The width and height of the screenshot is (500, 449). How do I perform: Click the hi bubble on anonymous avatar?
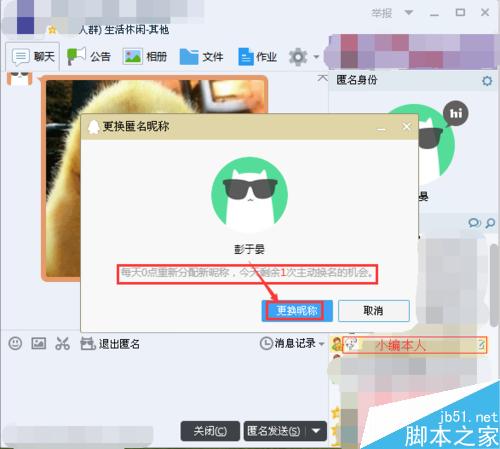coord(456,113)
